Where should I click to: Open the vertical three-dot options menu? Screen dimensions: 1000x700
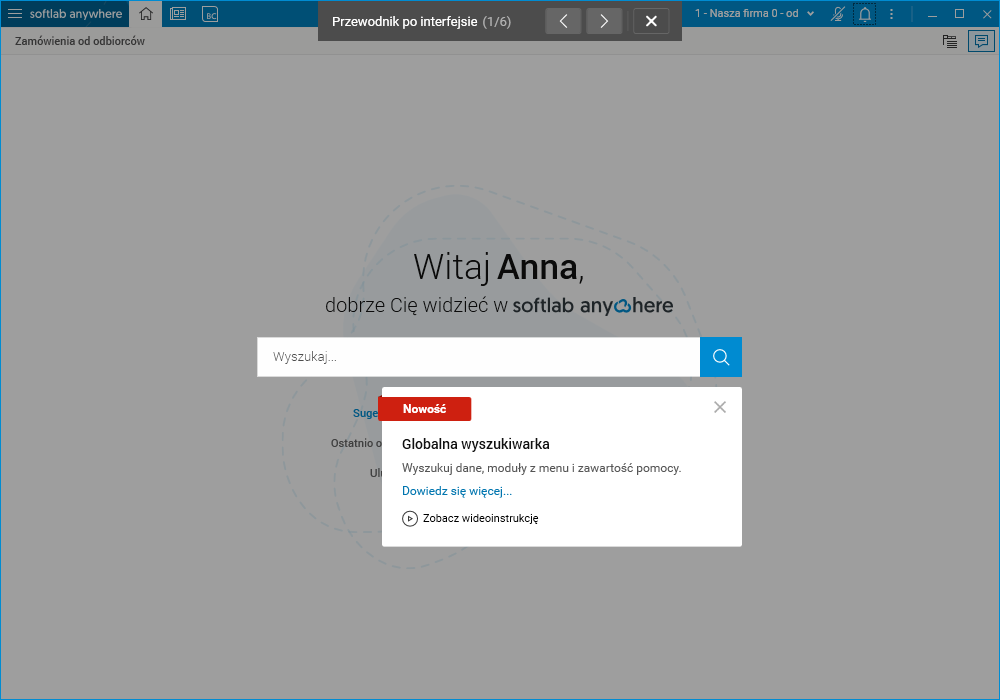(x=891, y=13)
